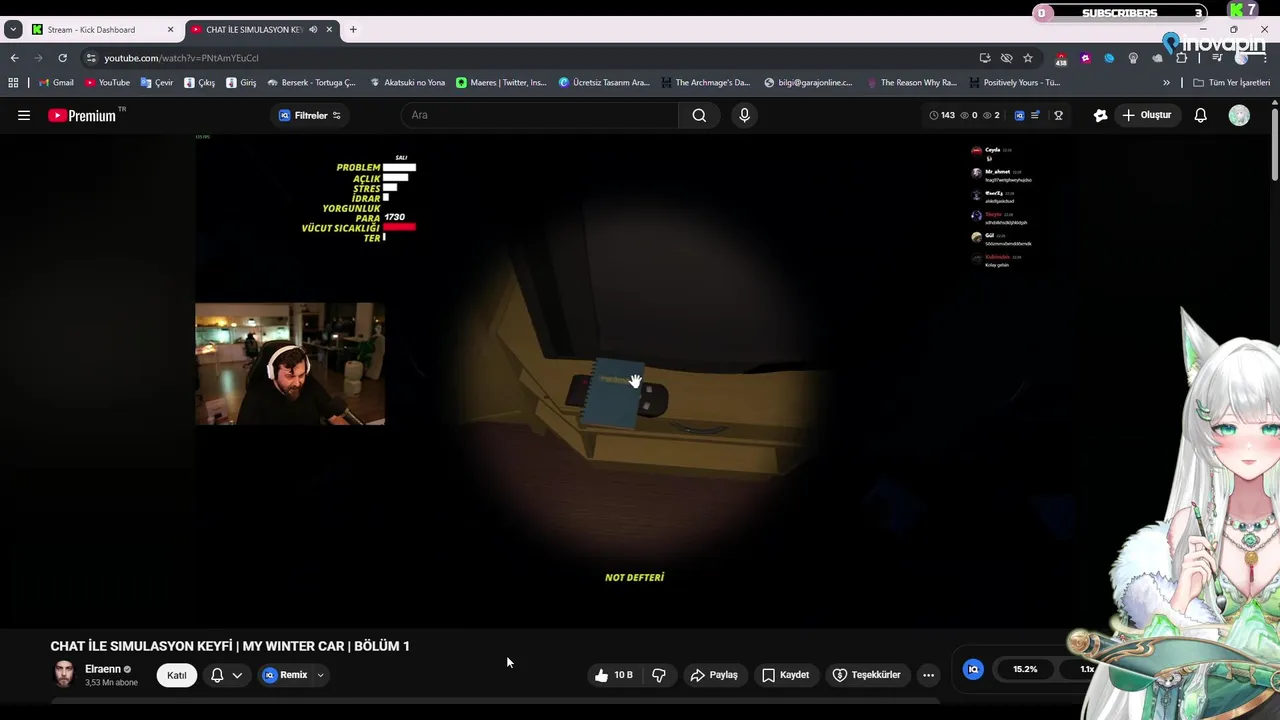Open the red extension with 418 badge
This screenshot has height=720, width=1280.
[1061, 59]
